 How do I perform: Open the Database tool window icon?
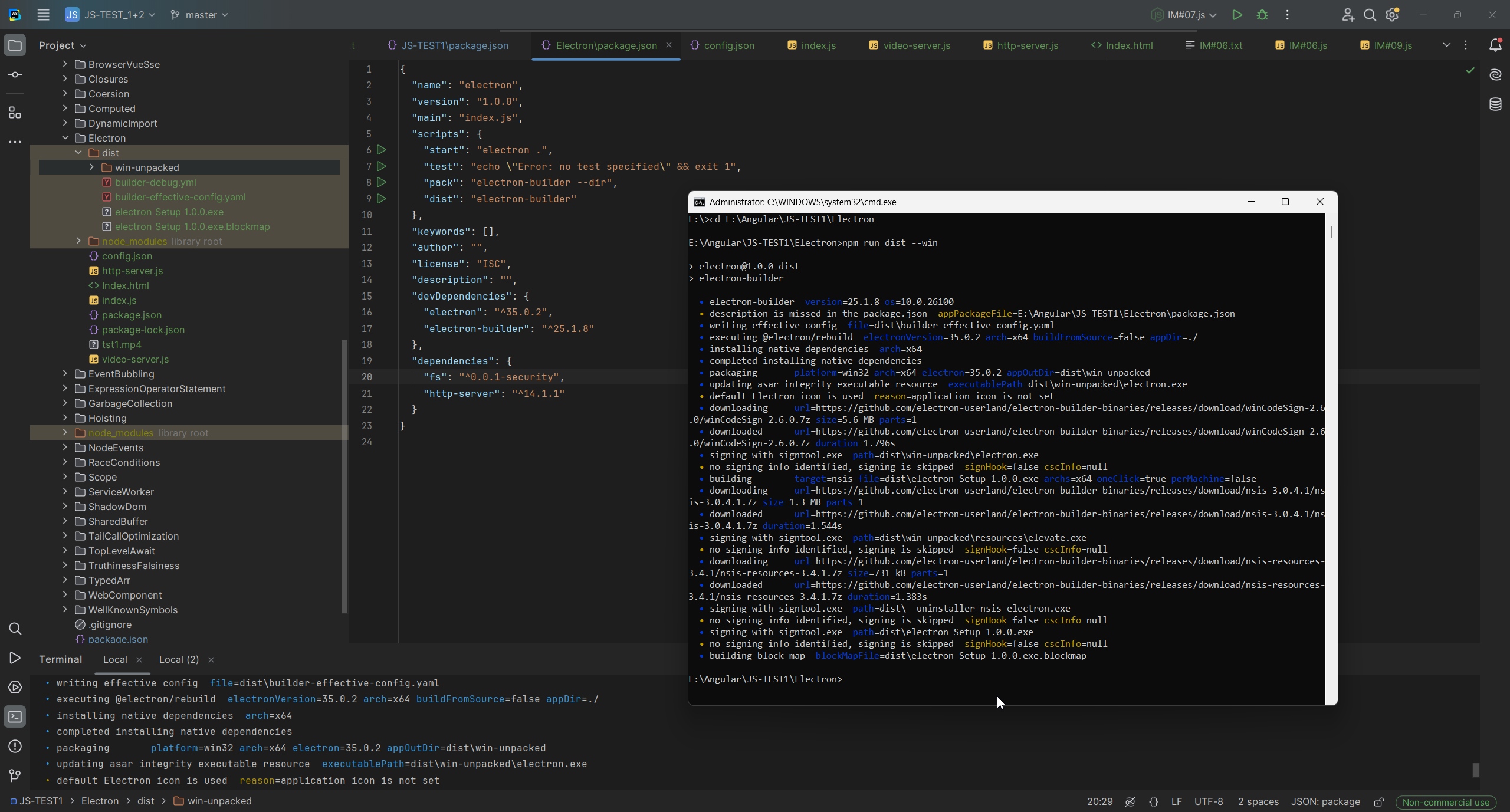coord(1495,104)
